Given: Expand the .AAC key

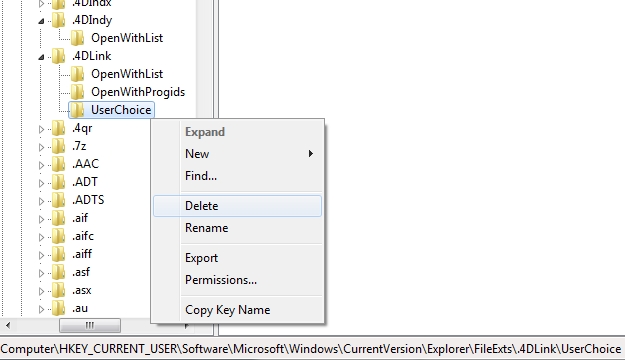Looking at the screenshot, I should [41, 165].
